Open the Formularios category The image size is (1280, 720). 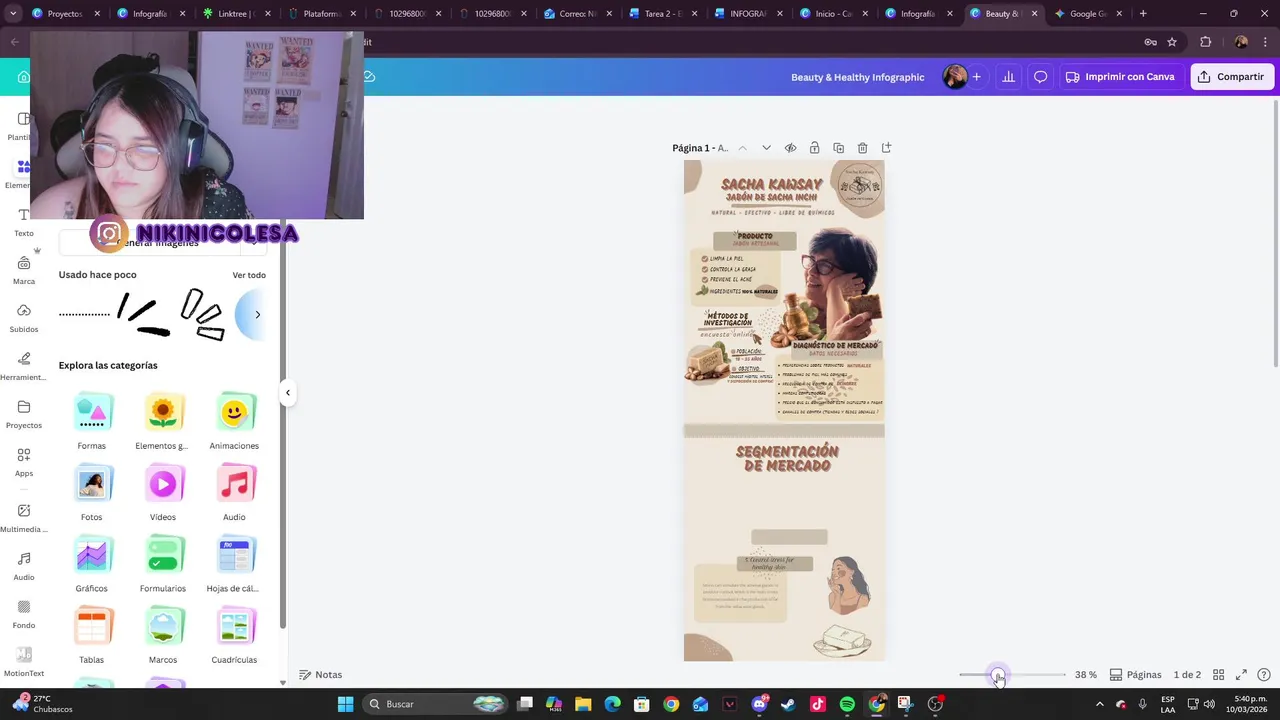[163, 564]
